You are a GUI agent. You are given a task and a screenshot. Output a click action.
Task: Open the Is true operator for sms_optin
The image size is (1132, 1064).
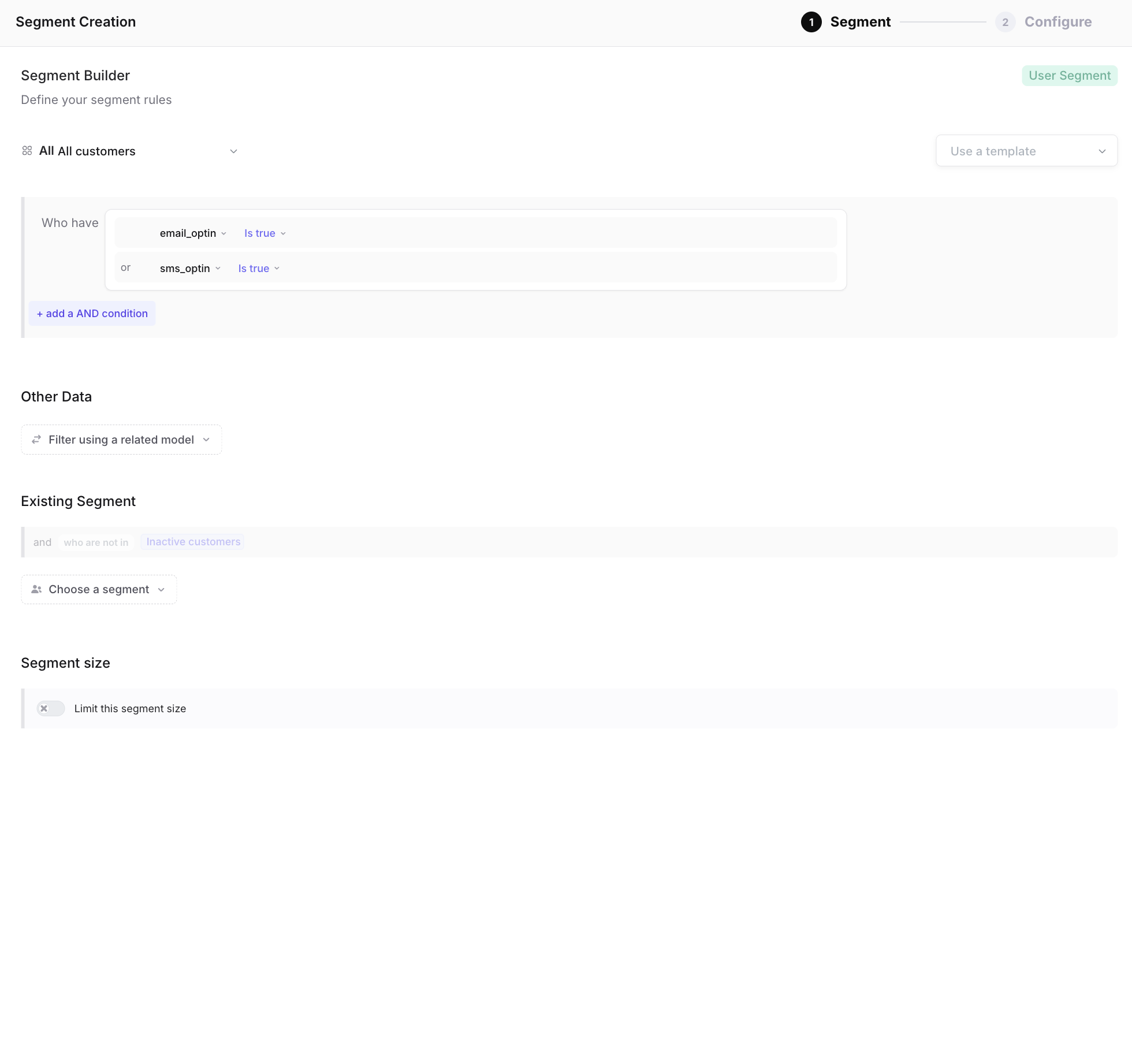click(x=259, y=269)
